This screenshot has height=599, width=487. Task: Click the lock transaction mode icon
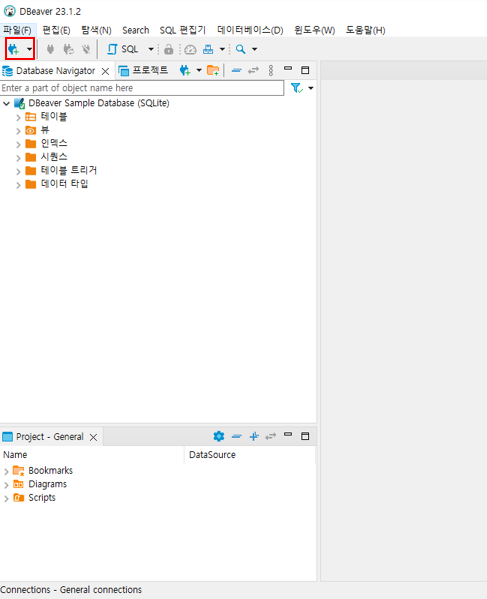[x=168, y=49]
